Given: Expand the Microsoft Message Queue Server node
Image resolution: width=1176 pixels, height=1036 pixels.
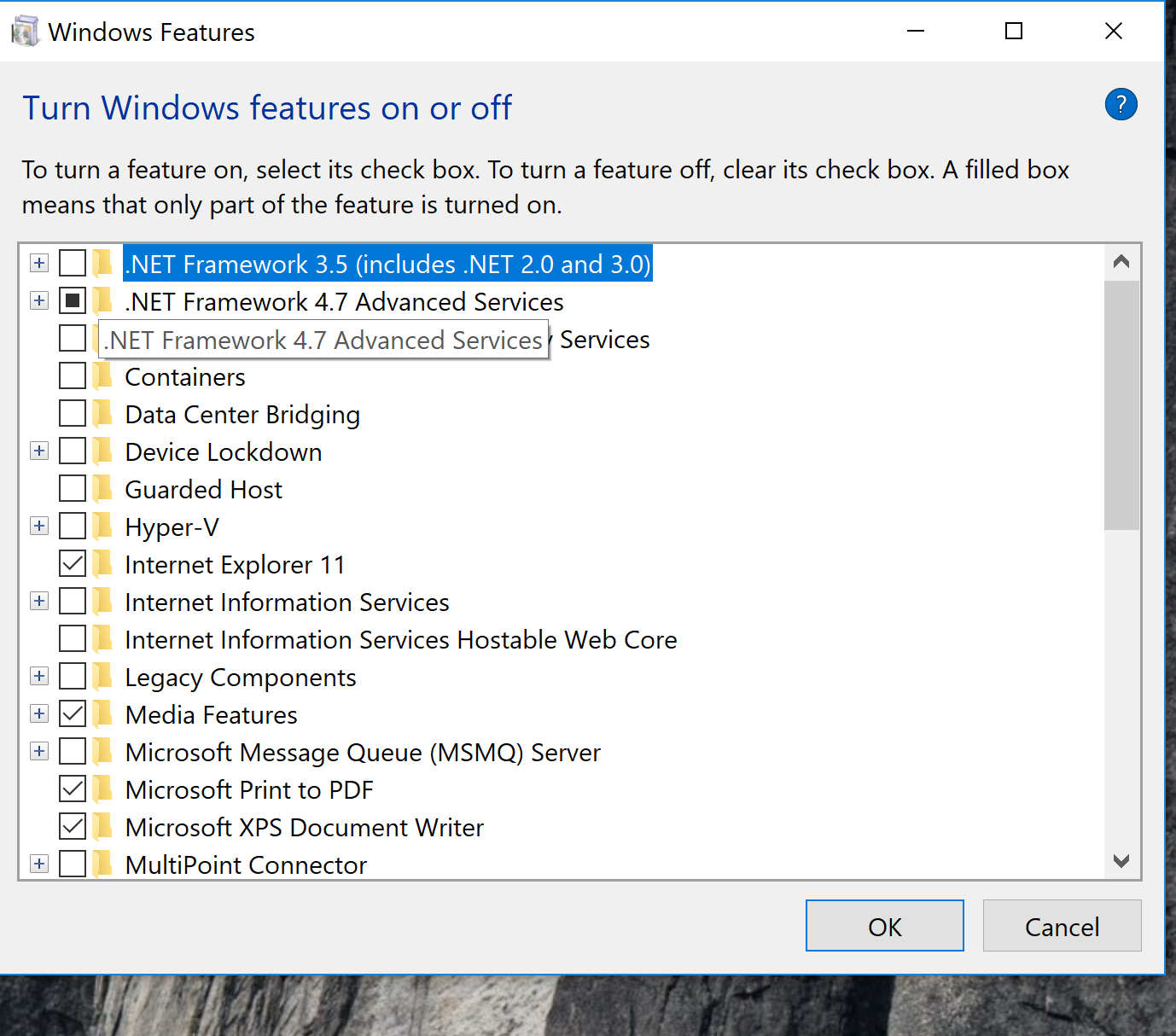Looking at the screenshot, I should 39,751.
